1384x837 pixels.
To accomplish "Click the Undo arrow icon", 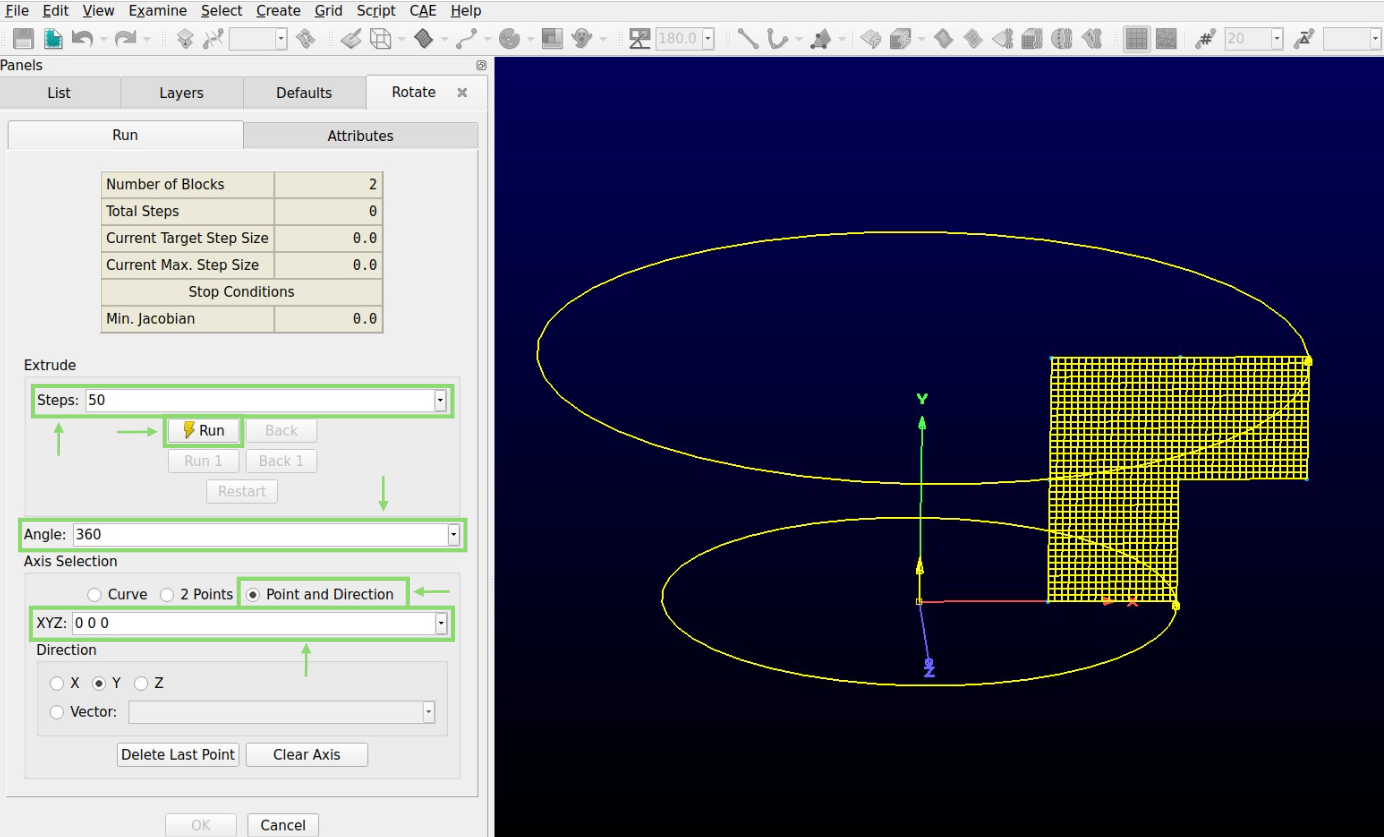I will coord(82,39).
